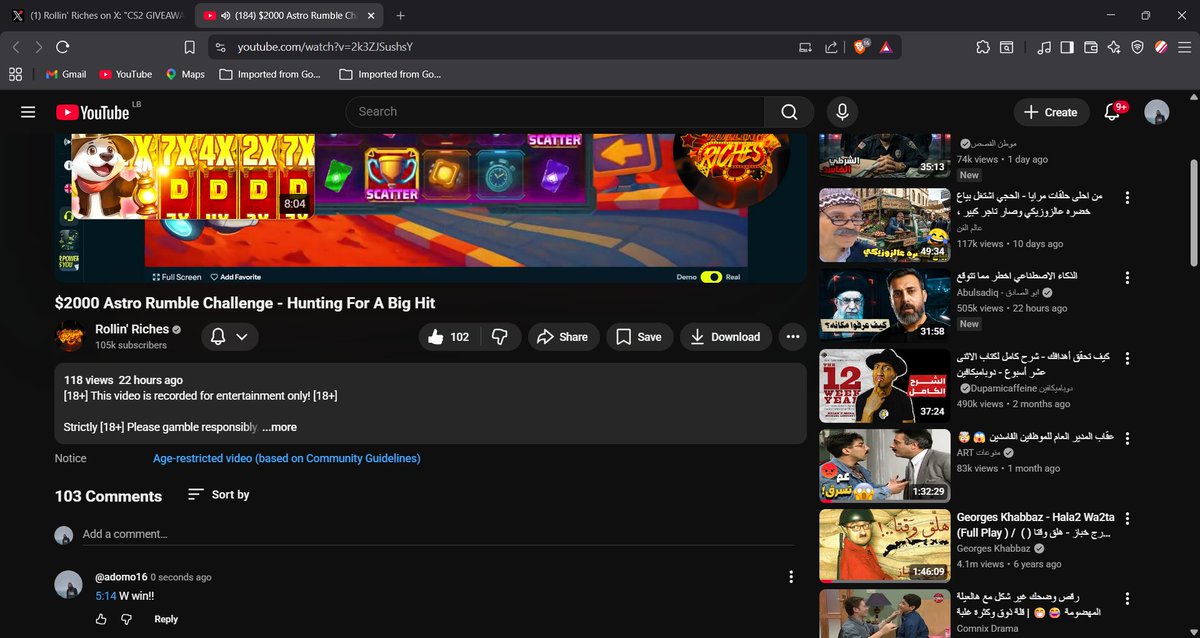This screenshot has width=1200, height=638.
Task: Expand the description with ...more
Action: click(279, 427)
